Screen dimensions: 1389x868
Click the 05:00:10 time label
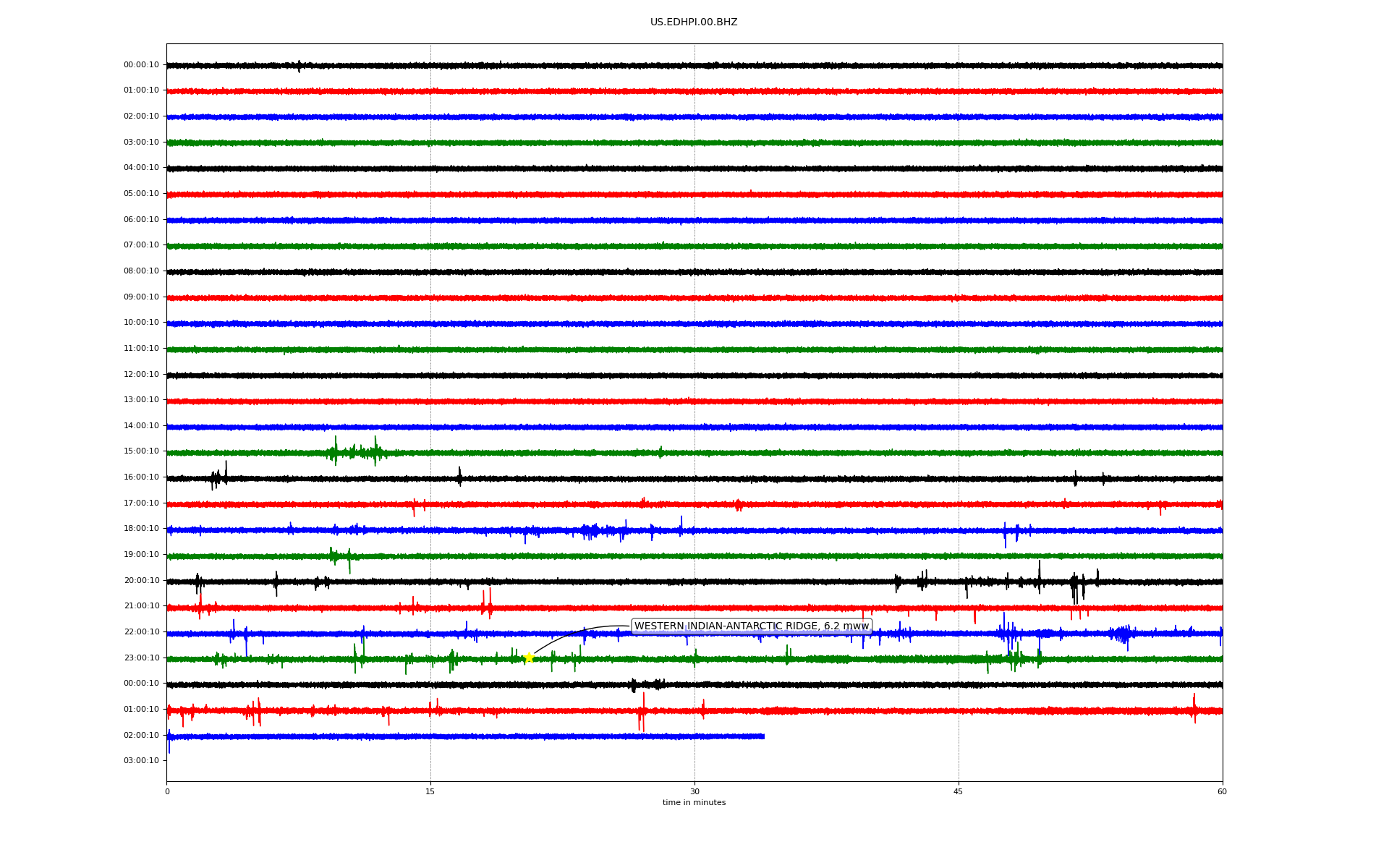(x=141, y=194)
